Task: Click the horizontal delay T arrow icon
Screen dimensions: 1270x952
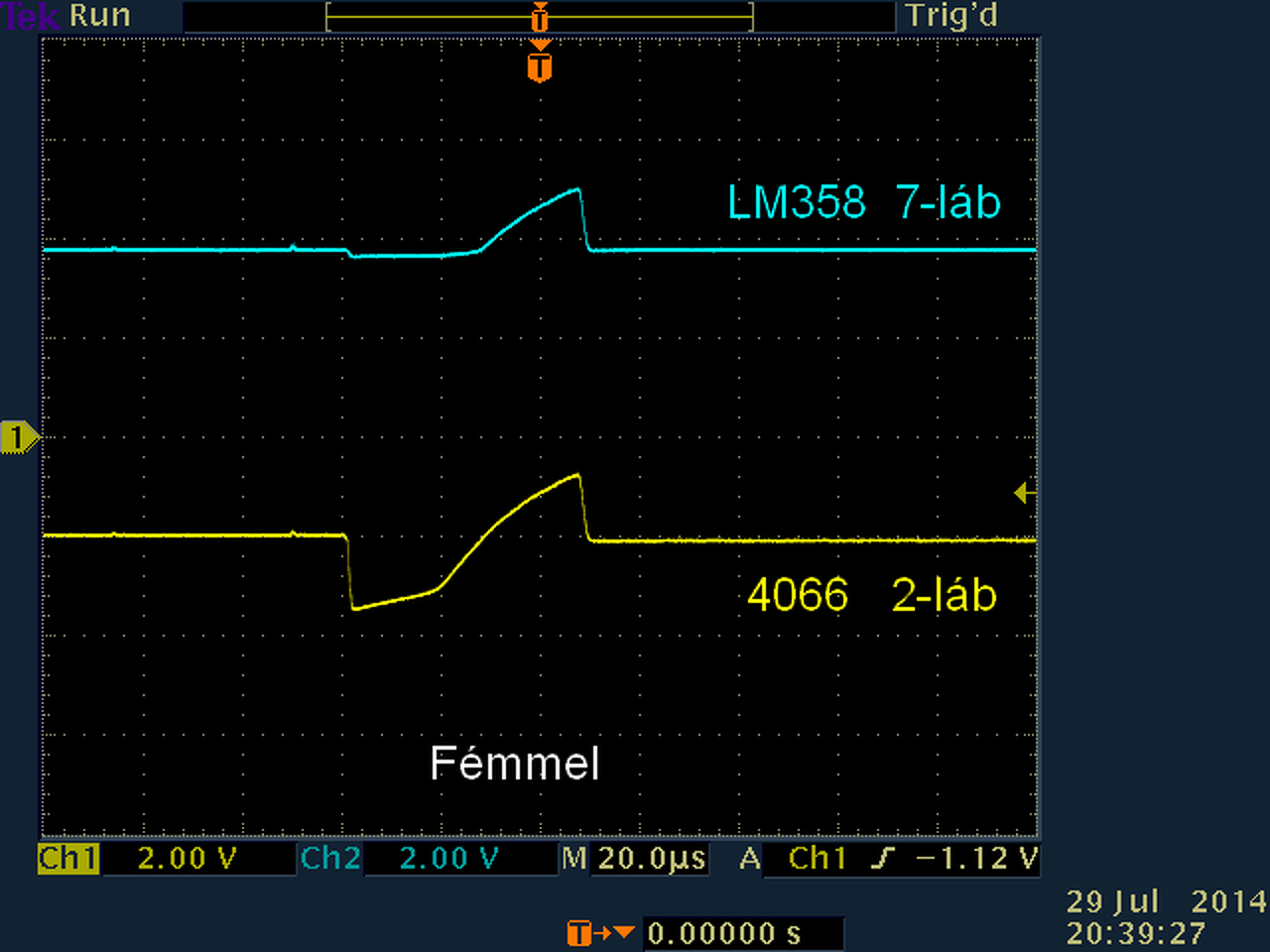Action: 600,933
